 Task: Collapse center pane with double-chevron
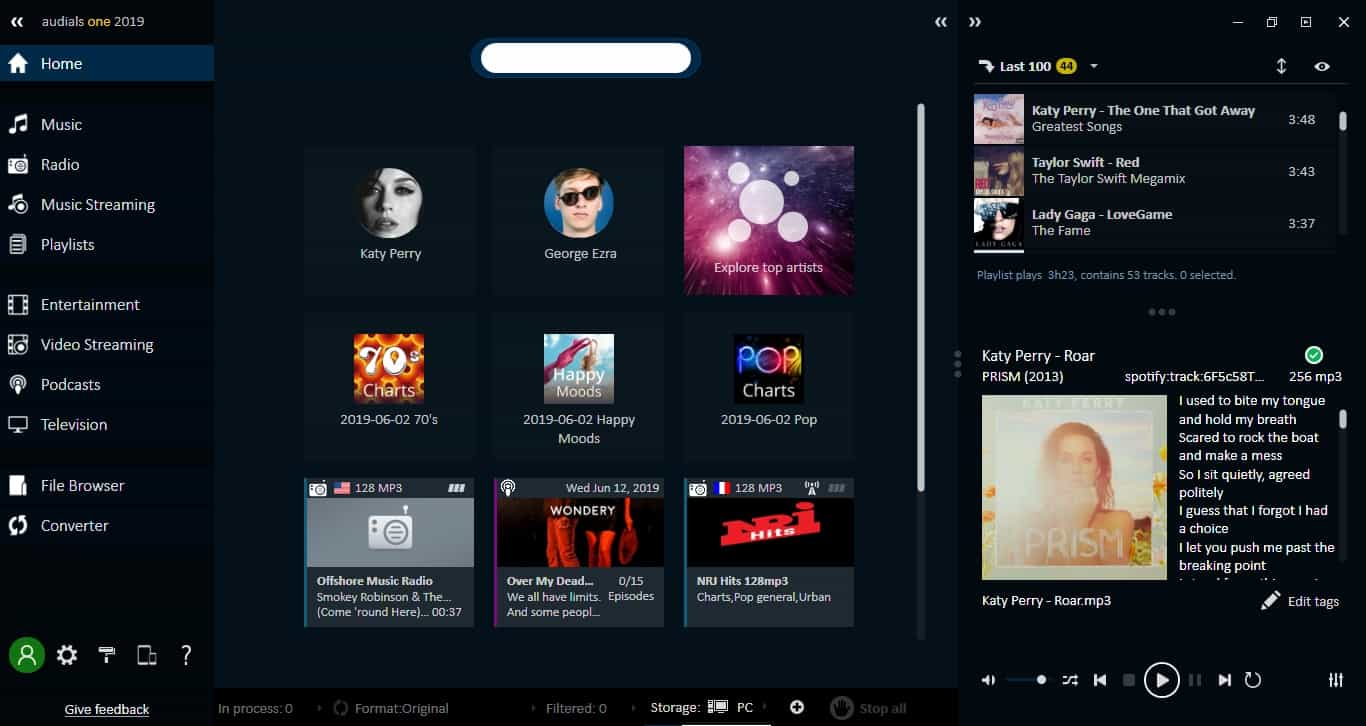940,21
